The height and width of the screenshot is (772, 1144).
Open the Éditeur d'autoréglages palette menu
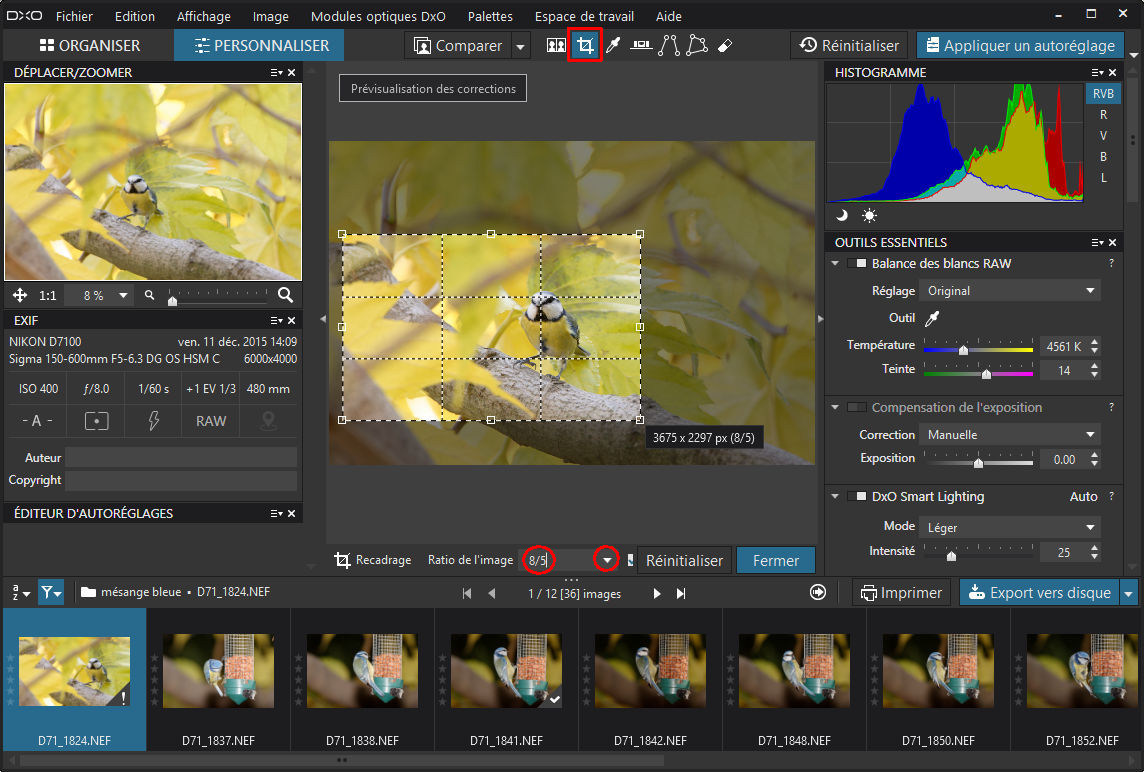pyautogui.click(x=276, y=514)
